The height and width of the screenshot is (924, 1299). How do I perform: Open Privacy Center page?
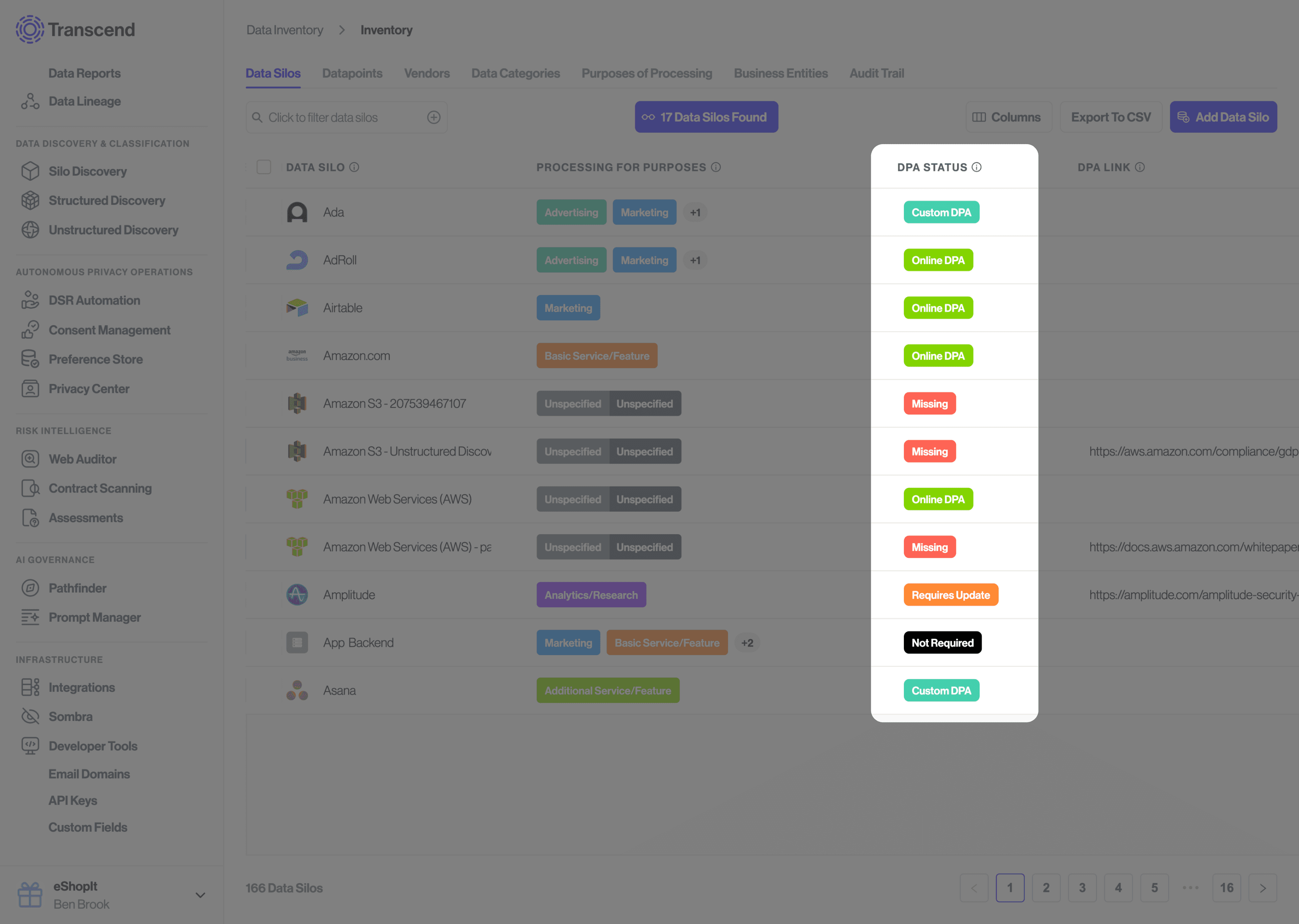89,389
